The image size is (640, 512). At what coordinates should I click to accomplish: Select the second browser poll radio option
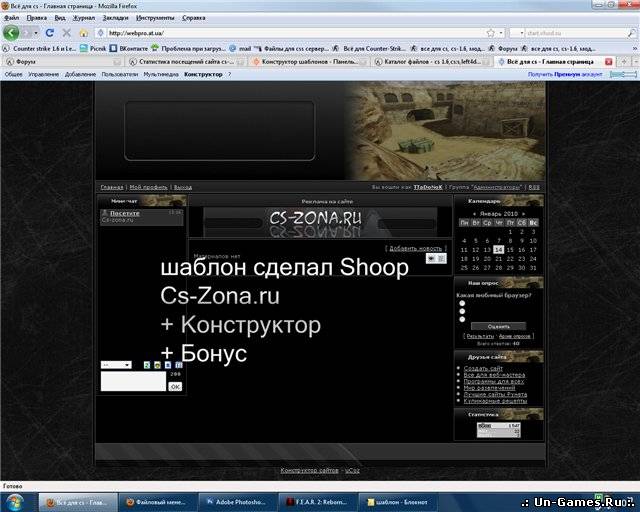point(462,311)
